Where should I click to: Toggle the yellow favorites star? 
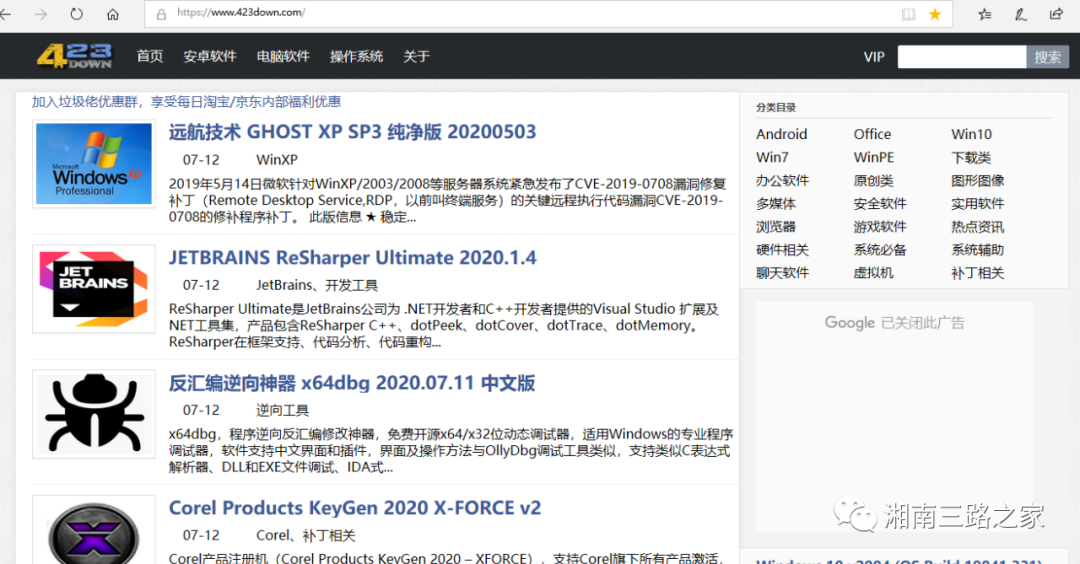pos(935,14)
